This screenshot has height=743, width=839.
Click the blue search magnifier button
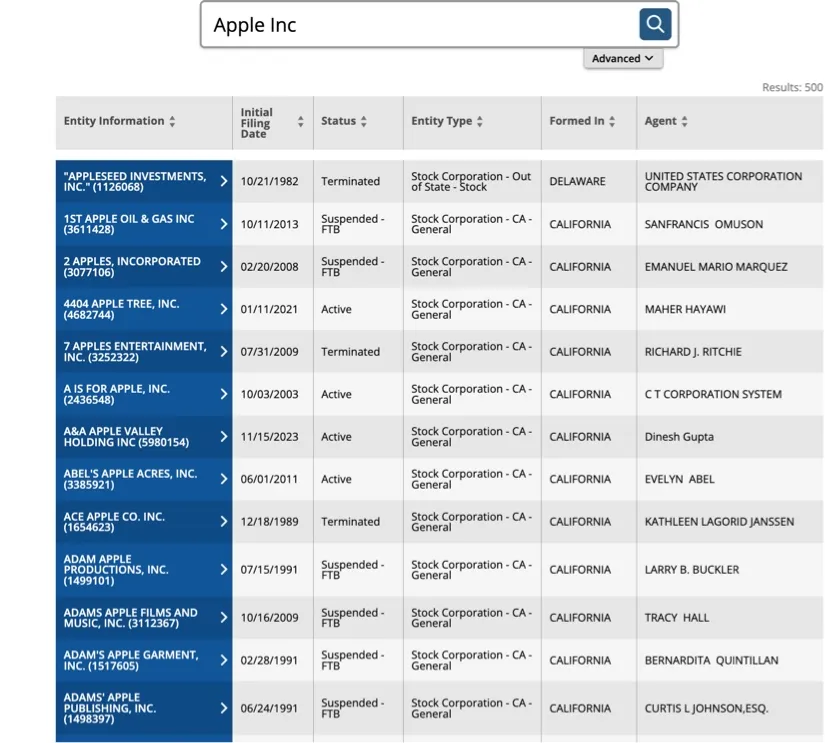[654, 24]
